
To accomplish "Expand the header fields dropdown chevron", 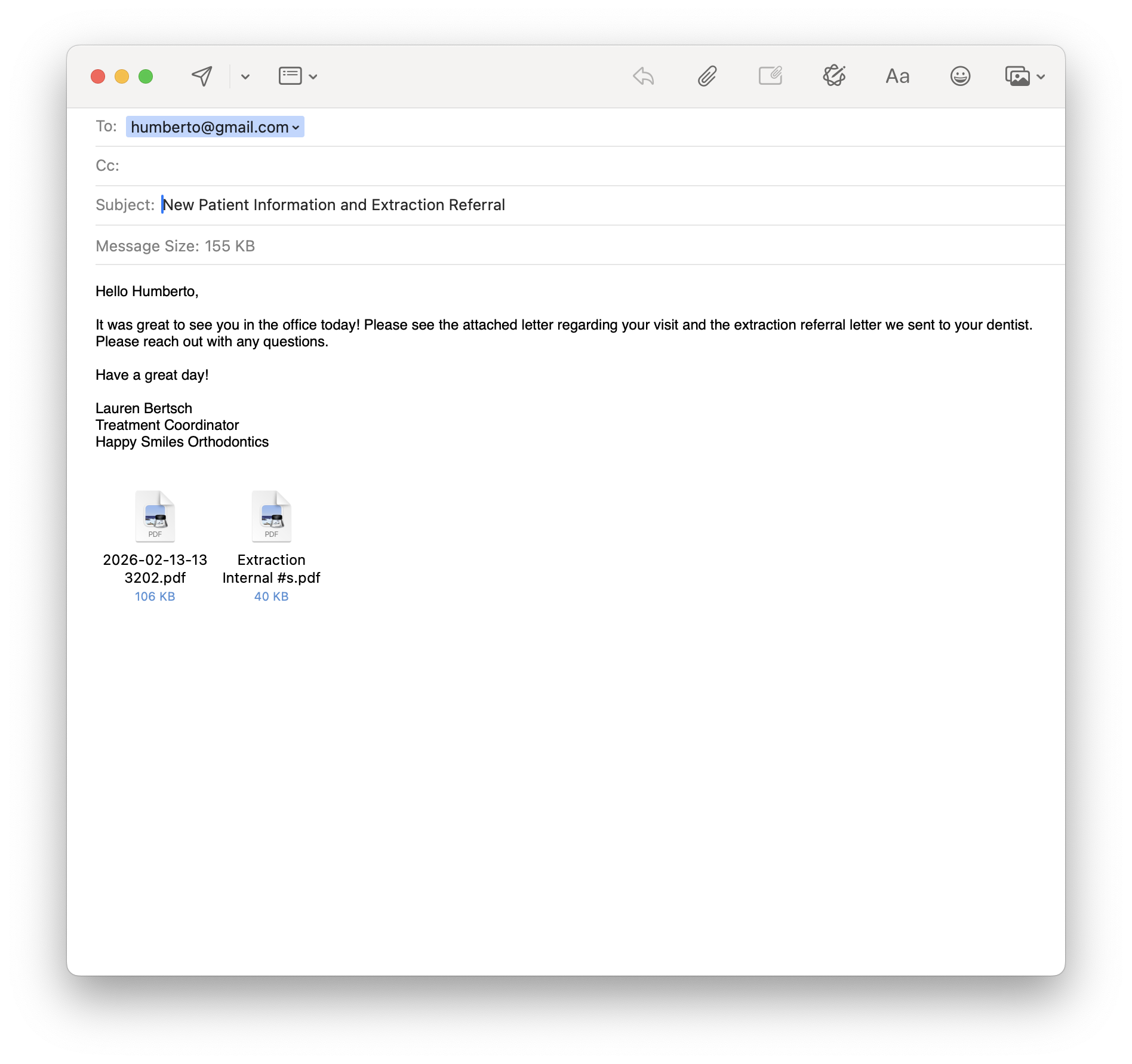I will 313,77.
